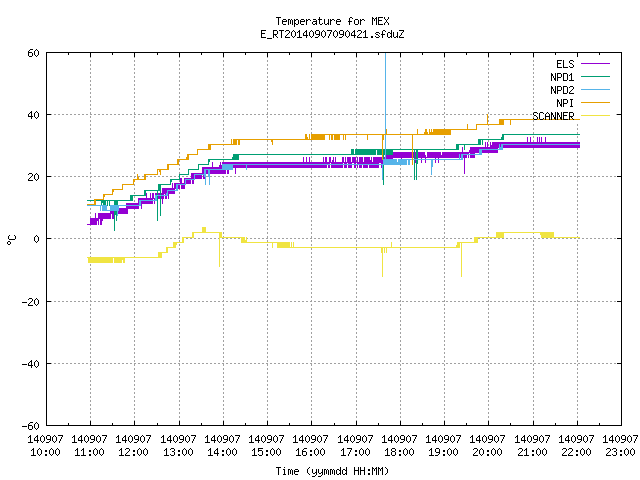This screenshot has width=640, height=480.
Task: Click the x-axis tick label 13:00
Action: 178,452
